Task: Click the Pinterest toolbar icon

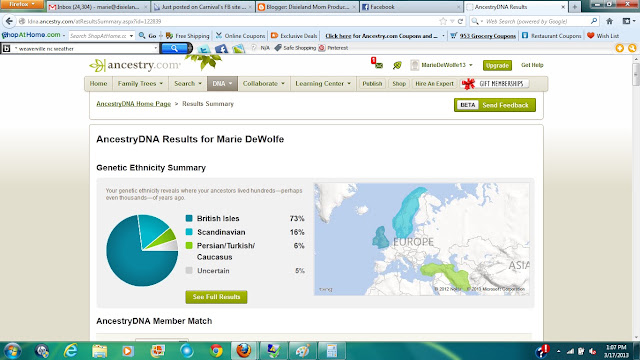Action: [x=322, y=48]
